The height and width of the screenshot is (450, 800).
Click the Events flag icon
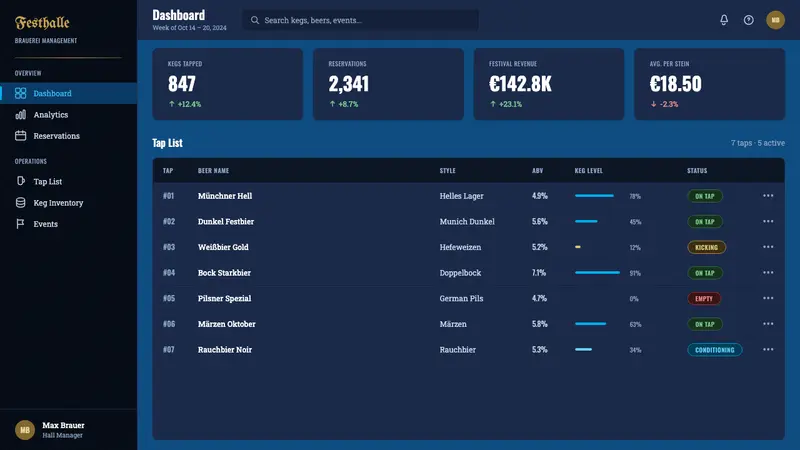20,223
